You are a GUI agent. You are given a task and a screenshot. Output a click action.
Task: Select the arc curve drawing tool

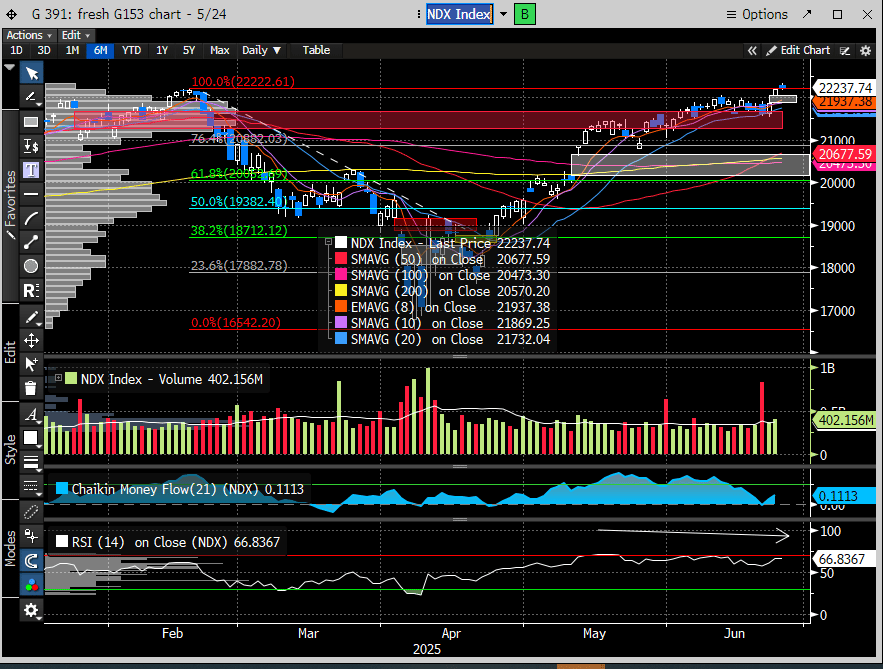[x=31, y=218]
